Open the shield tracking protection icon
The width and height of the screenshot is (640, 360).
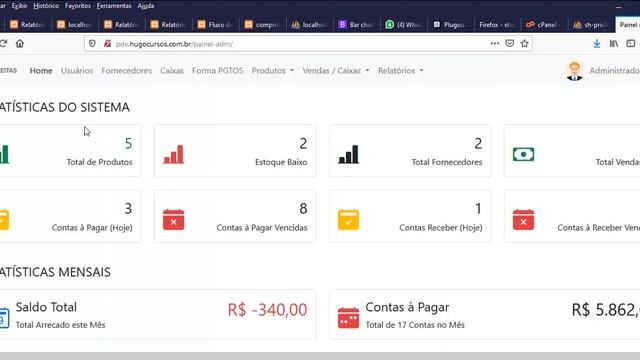(x=92, y=44)
